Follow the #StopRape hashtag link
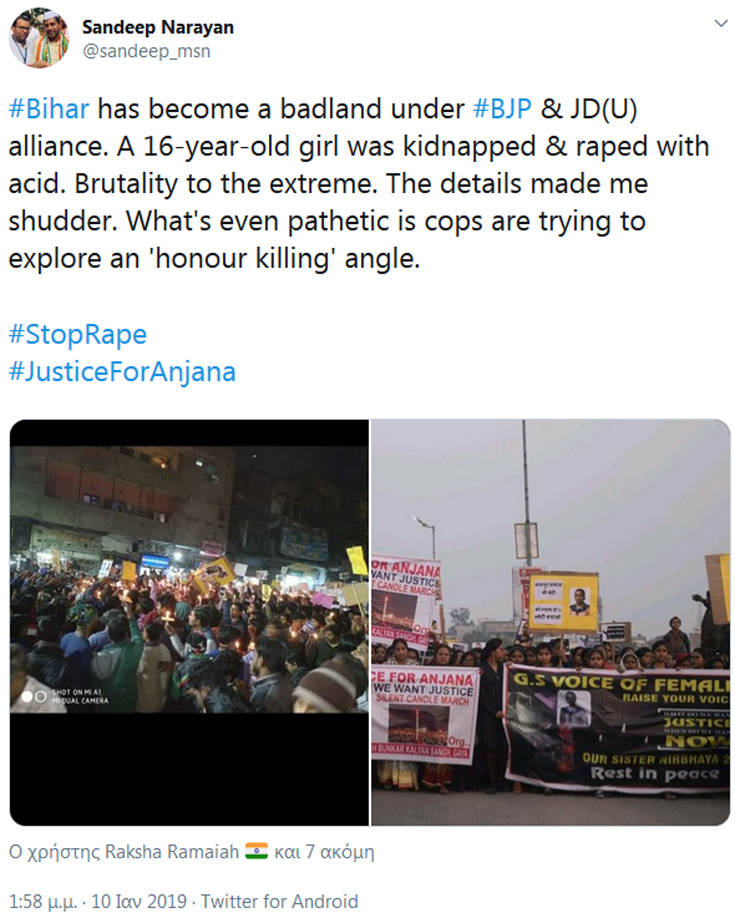This screenshot has height=918, width=735. click(77, 335)
